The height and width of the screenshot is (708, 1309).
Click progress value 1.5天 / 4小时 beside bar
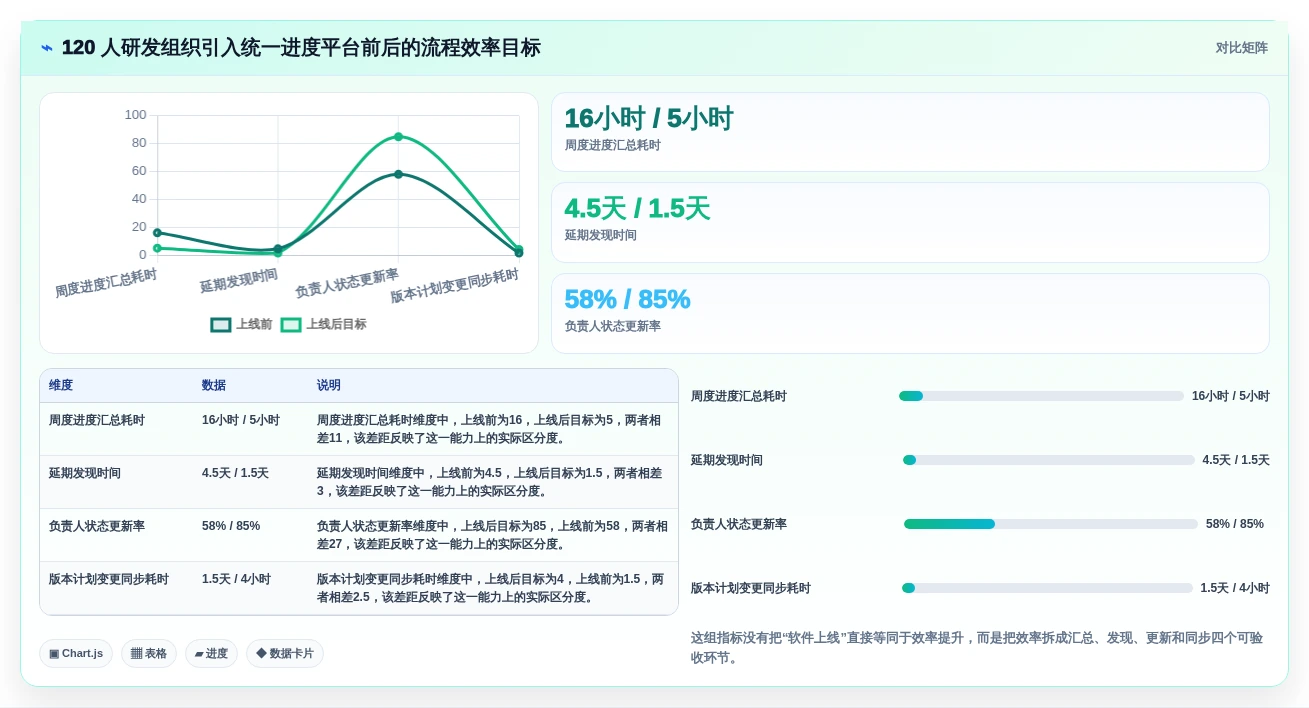pyautogui.click(x=1235, y=588)
